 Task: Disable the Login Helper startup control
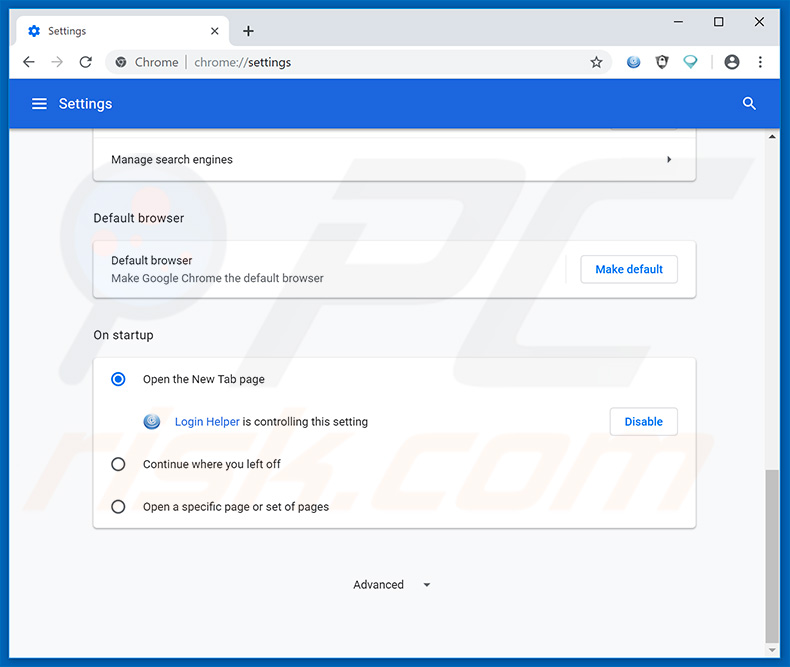tap(643, 422)
